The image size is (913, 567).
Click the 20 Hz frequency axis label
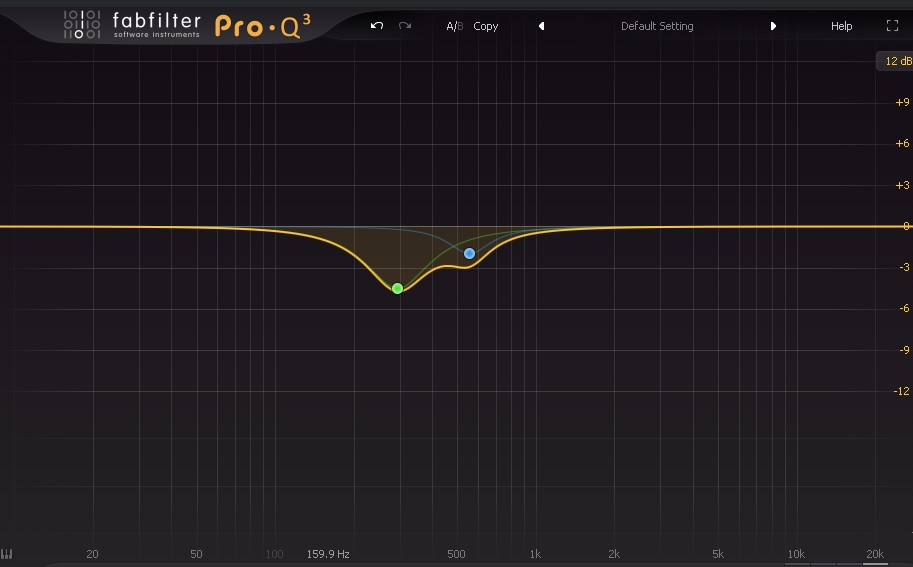click(x=92, y=554)
